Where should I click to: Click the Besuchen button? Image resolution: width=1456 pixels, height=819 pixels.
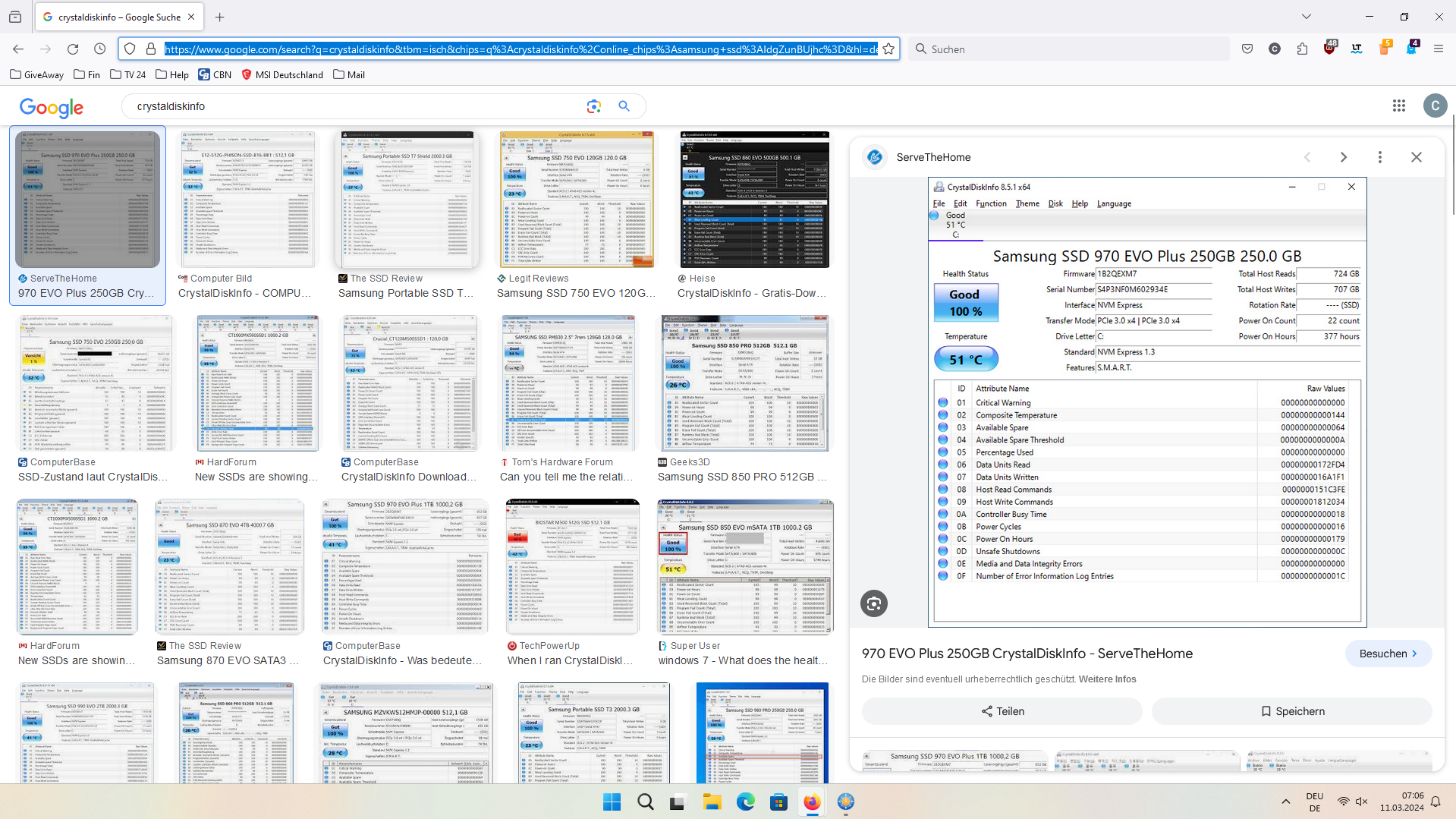pyautogui.click(x=1388, y=654)
